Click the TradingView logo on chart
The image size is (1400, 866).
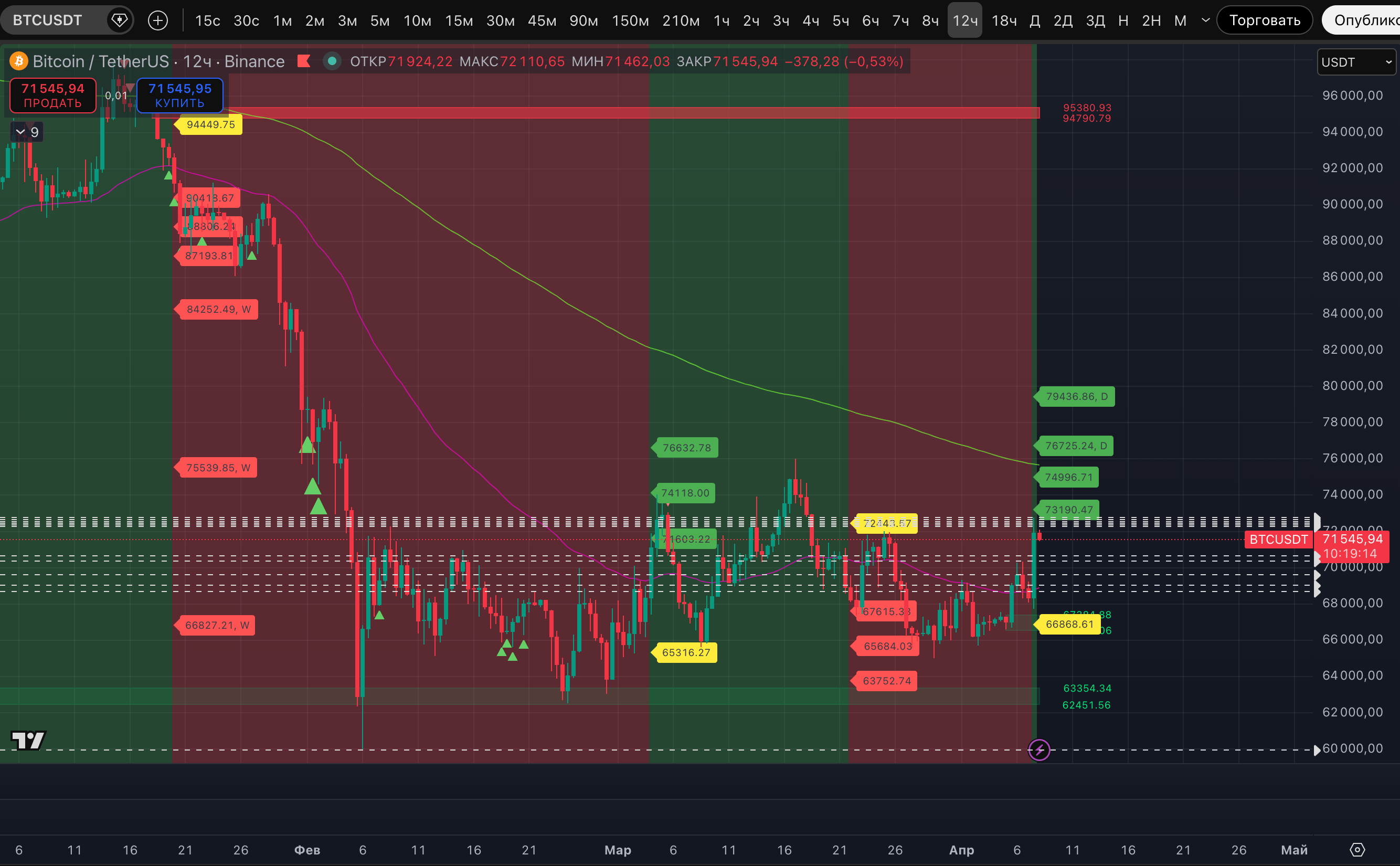click(x=28, y=741)
